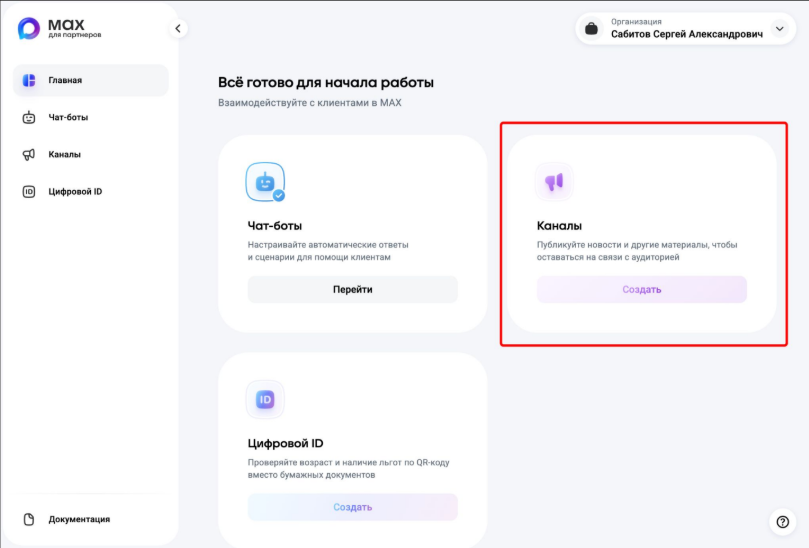This screenshot has height=548, width=809.
Task: Select the Чат-боты sidebar menu label
Action: coord(69,117)
